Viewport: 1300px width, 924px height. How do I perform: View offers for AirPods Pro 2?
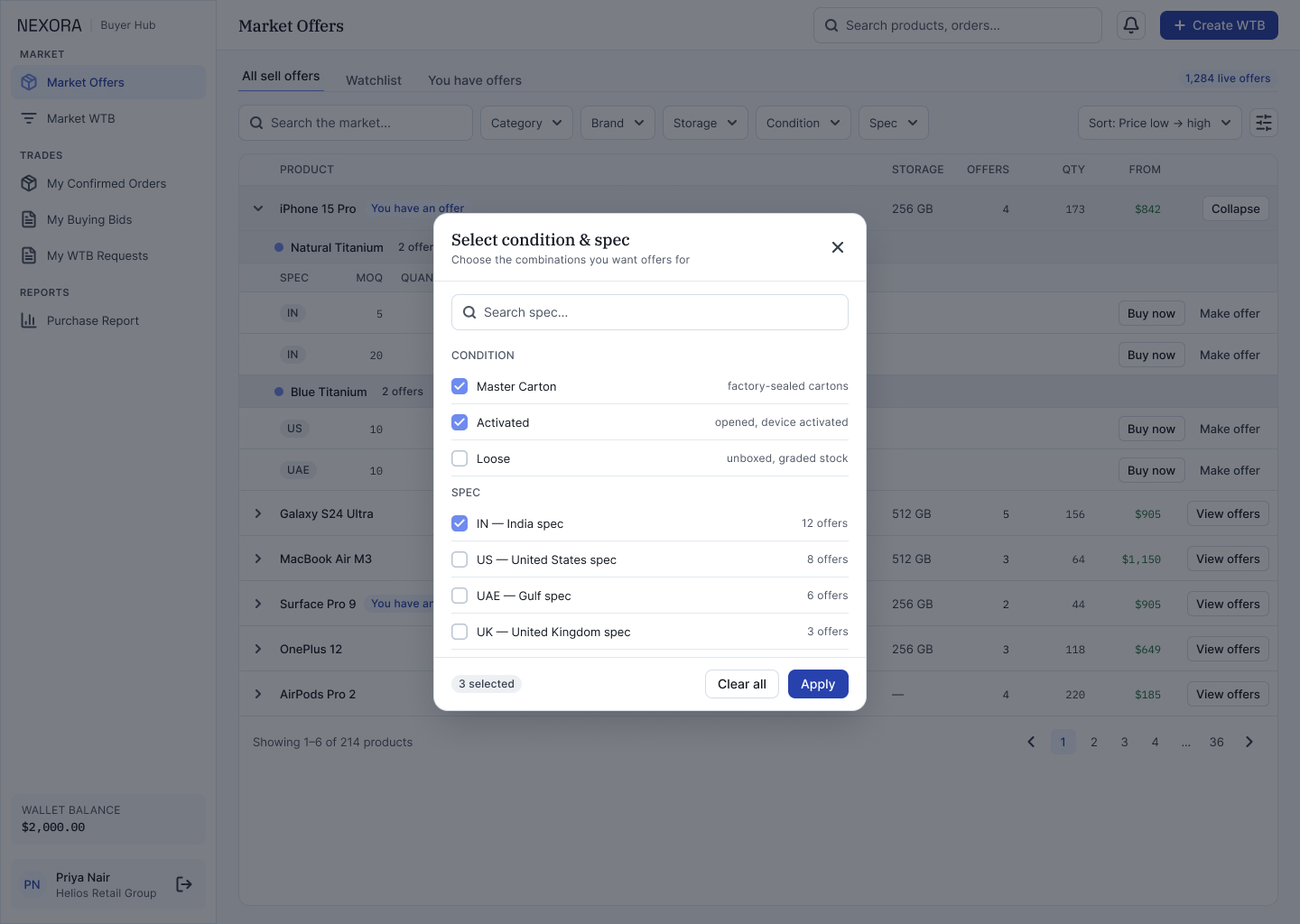(1228, 694)
